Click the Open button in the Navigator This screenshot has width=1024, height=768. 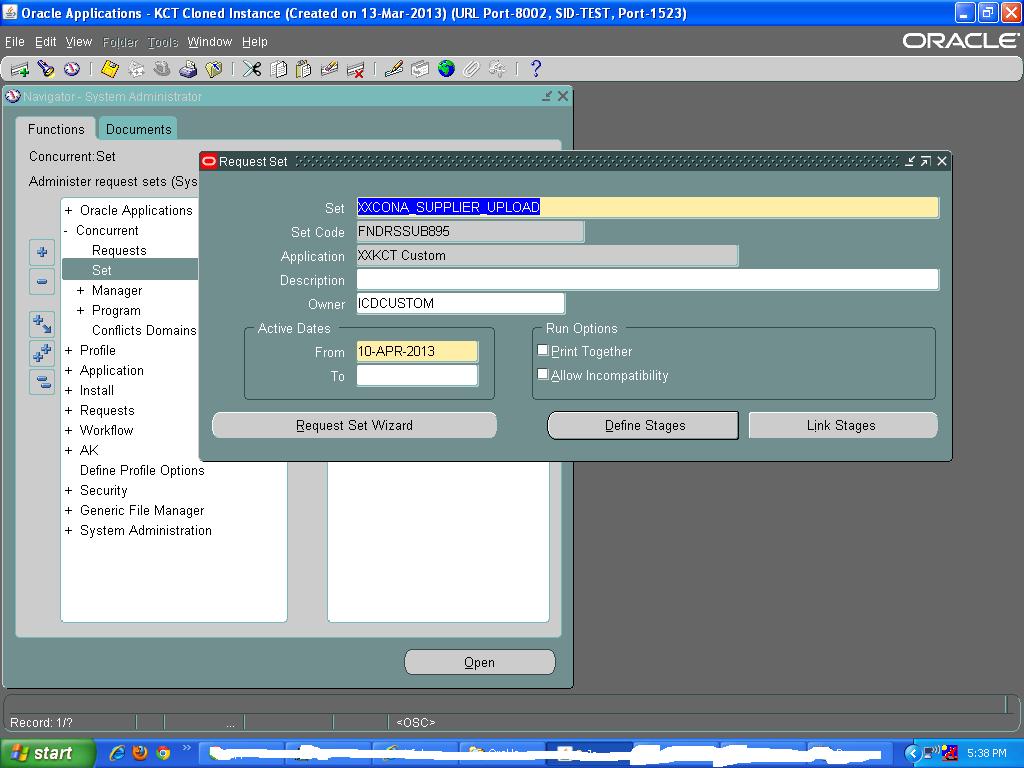point(479,662)
